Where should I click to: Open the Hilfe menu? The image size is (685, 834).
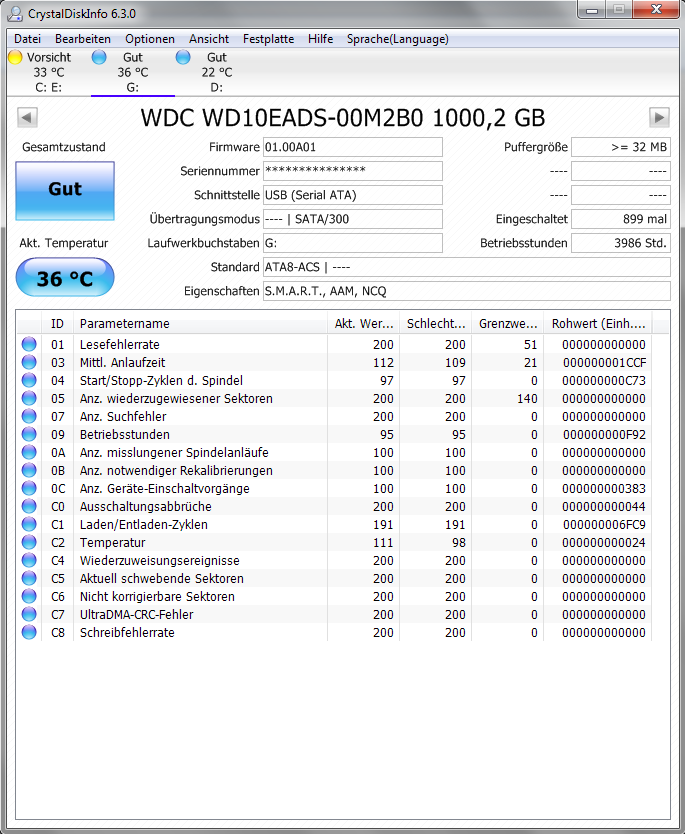(320, 39)
